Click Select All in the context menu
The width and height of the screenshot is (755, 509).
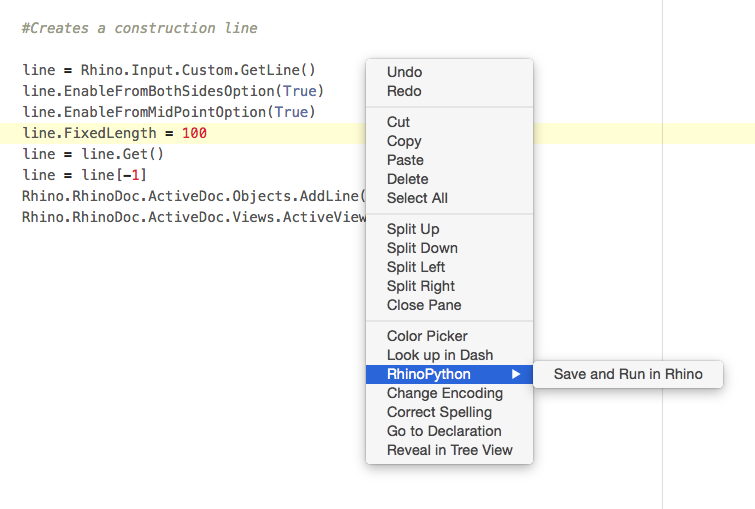pyautogui.click(x=449, y=198)
